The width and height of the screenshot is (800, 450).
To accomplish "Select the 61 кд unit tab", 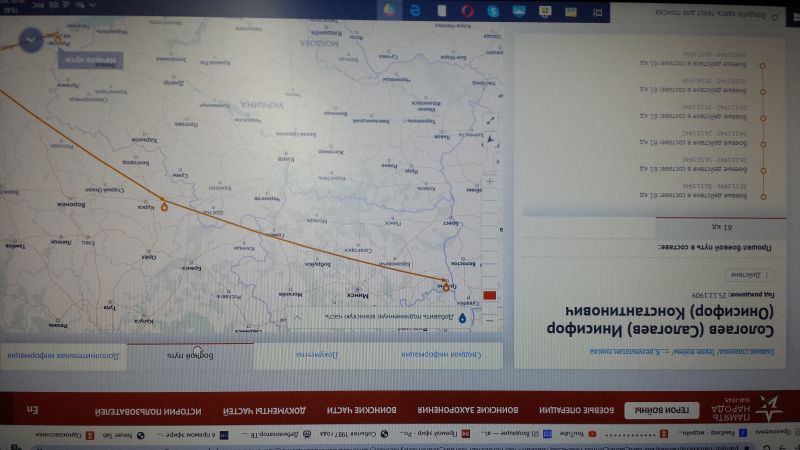I will click(x=721, y=227).
